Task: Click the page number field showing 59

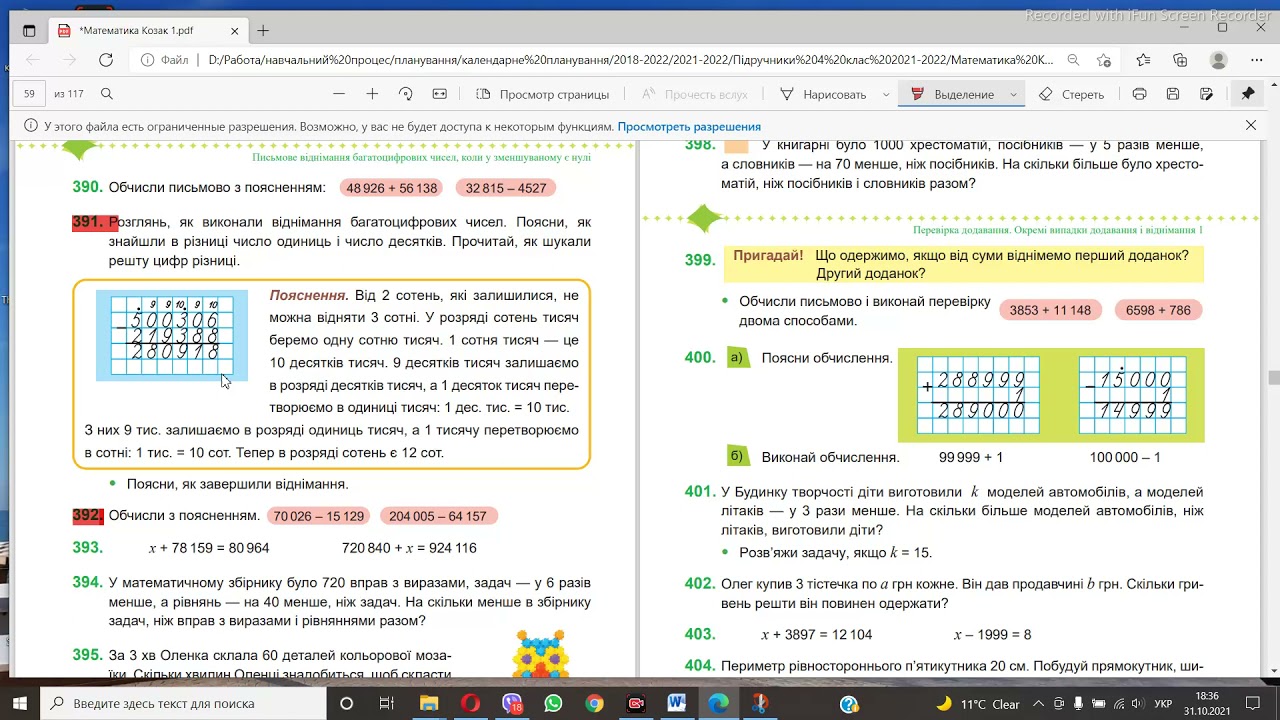Action: 30,94
